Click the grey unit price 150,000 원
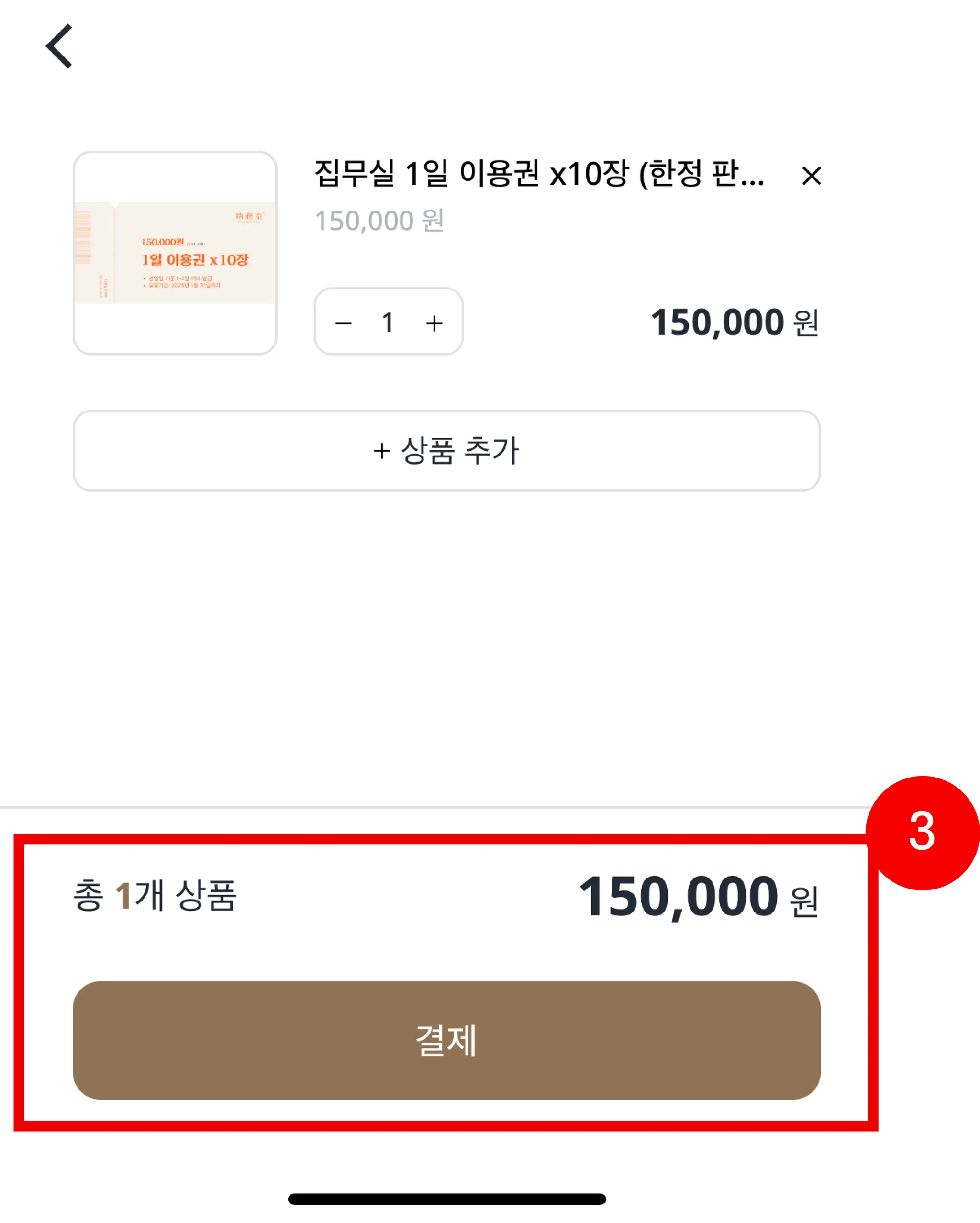The image size is (980, 1223). pyautogui.click(x=379, y=221)
